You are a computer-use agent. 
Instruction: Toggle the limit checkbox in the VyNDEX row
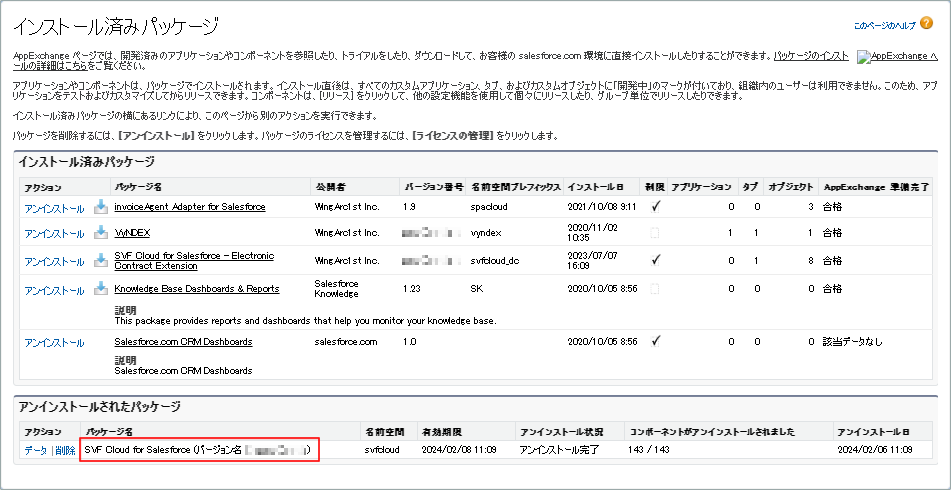655,233
